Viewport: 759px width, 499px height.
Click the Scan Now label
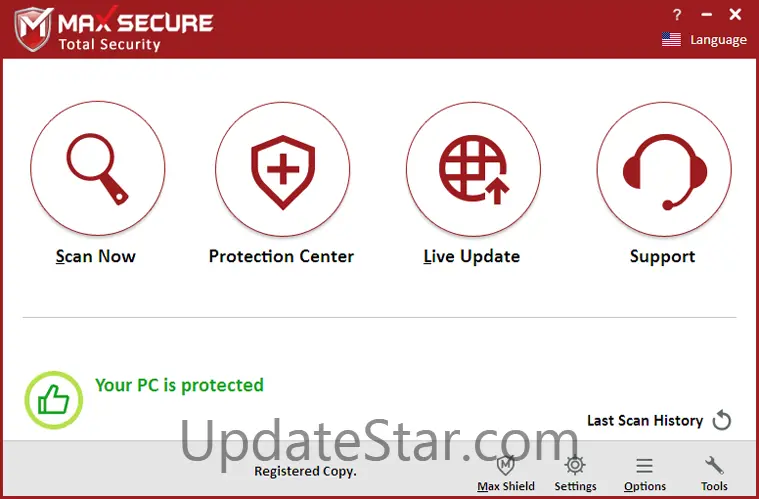95,256
